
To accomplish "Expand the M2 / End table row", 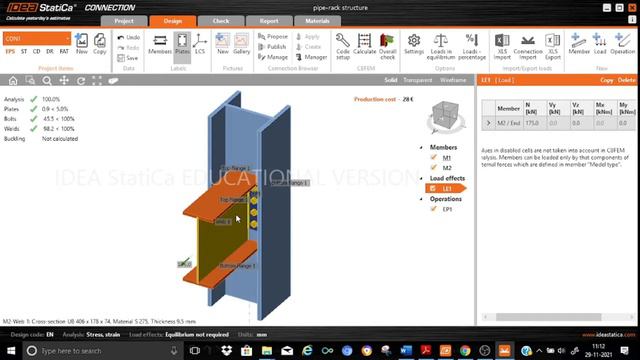I will (488, 123).
